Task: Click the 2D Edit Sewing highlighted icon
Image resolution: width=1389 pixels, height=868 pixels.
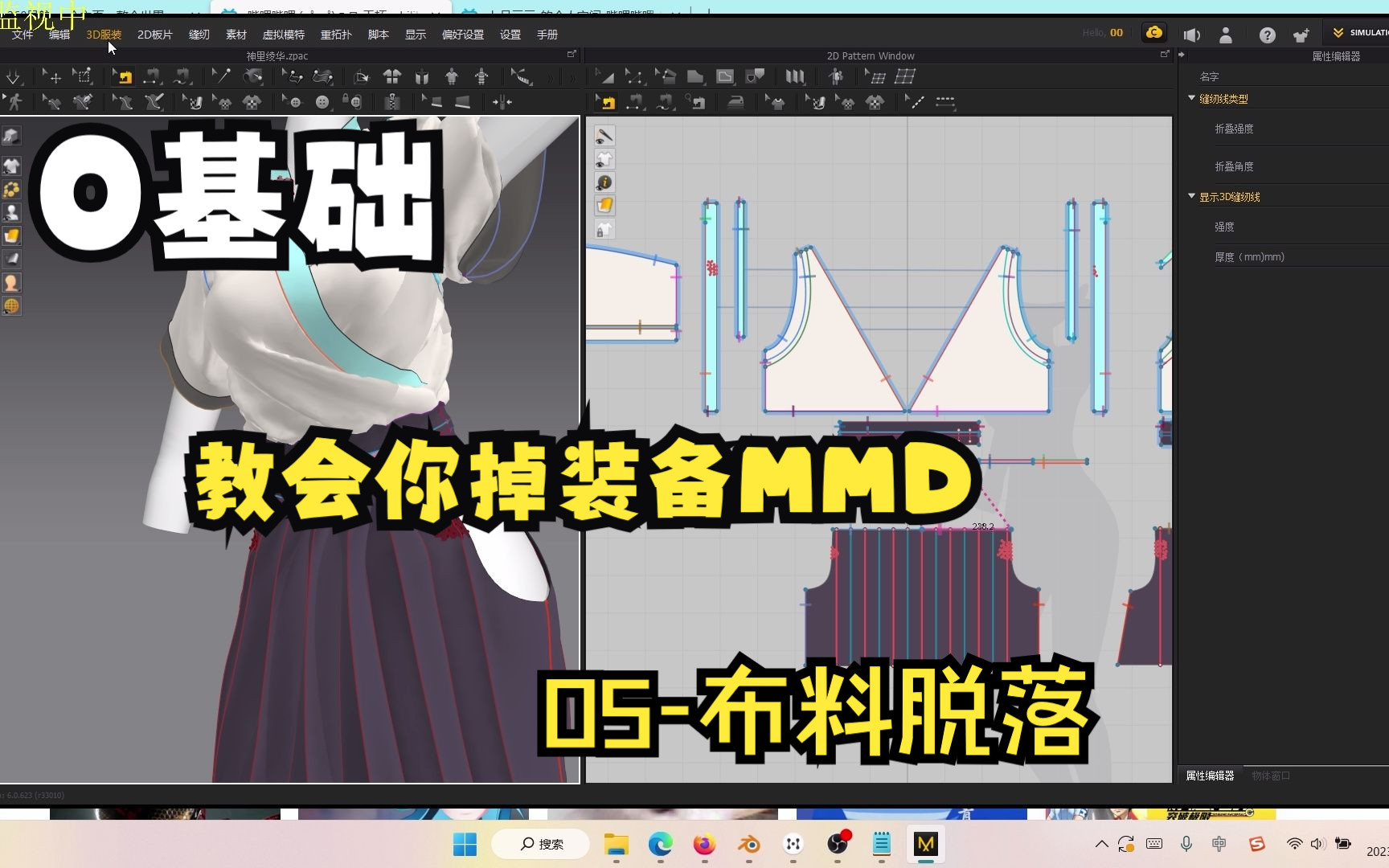Action: [x=606, y=102]
